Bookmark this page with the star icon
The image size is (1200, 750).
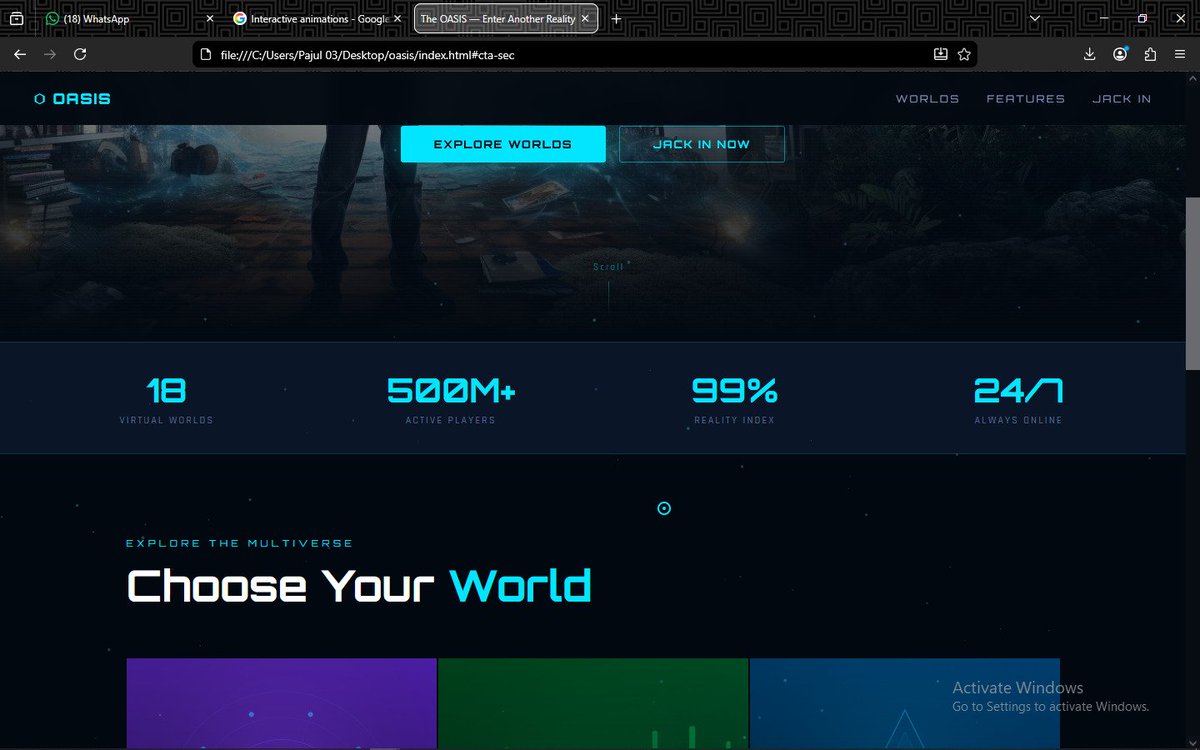[x=964, y=54]
